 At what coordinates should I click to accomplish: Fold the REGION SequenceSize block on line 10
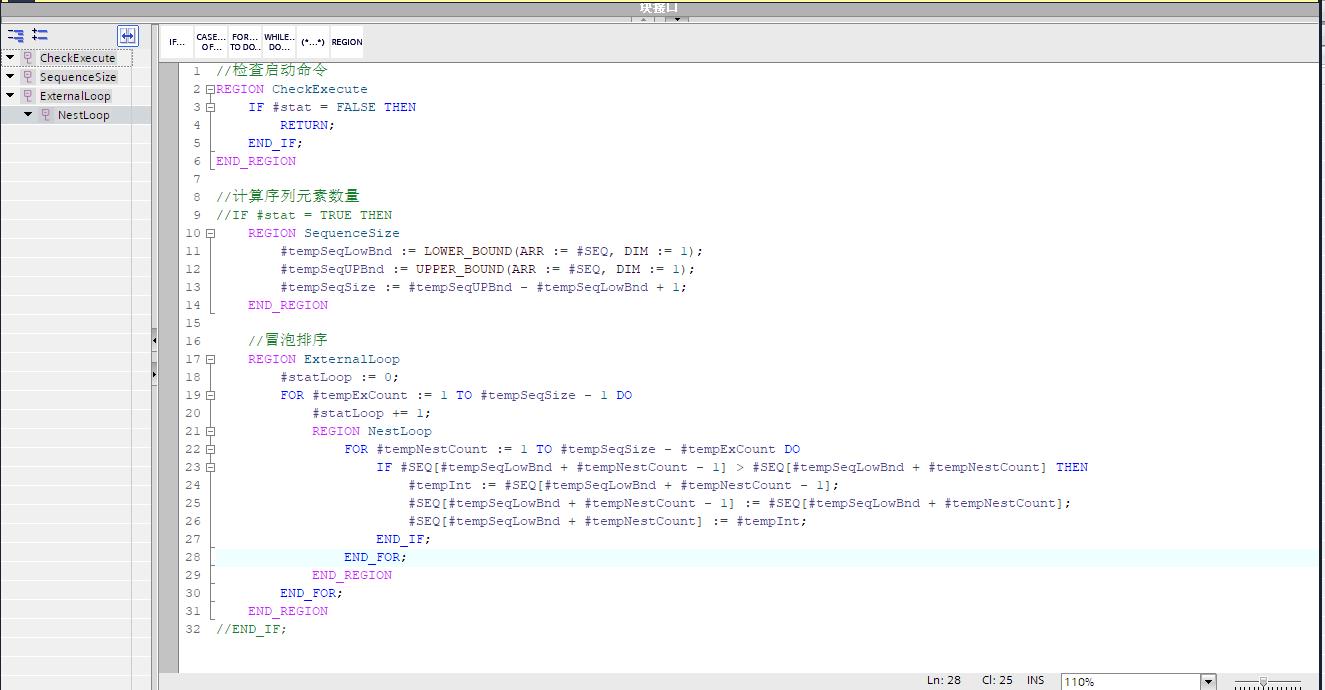coord(210,233)
